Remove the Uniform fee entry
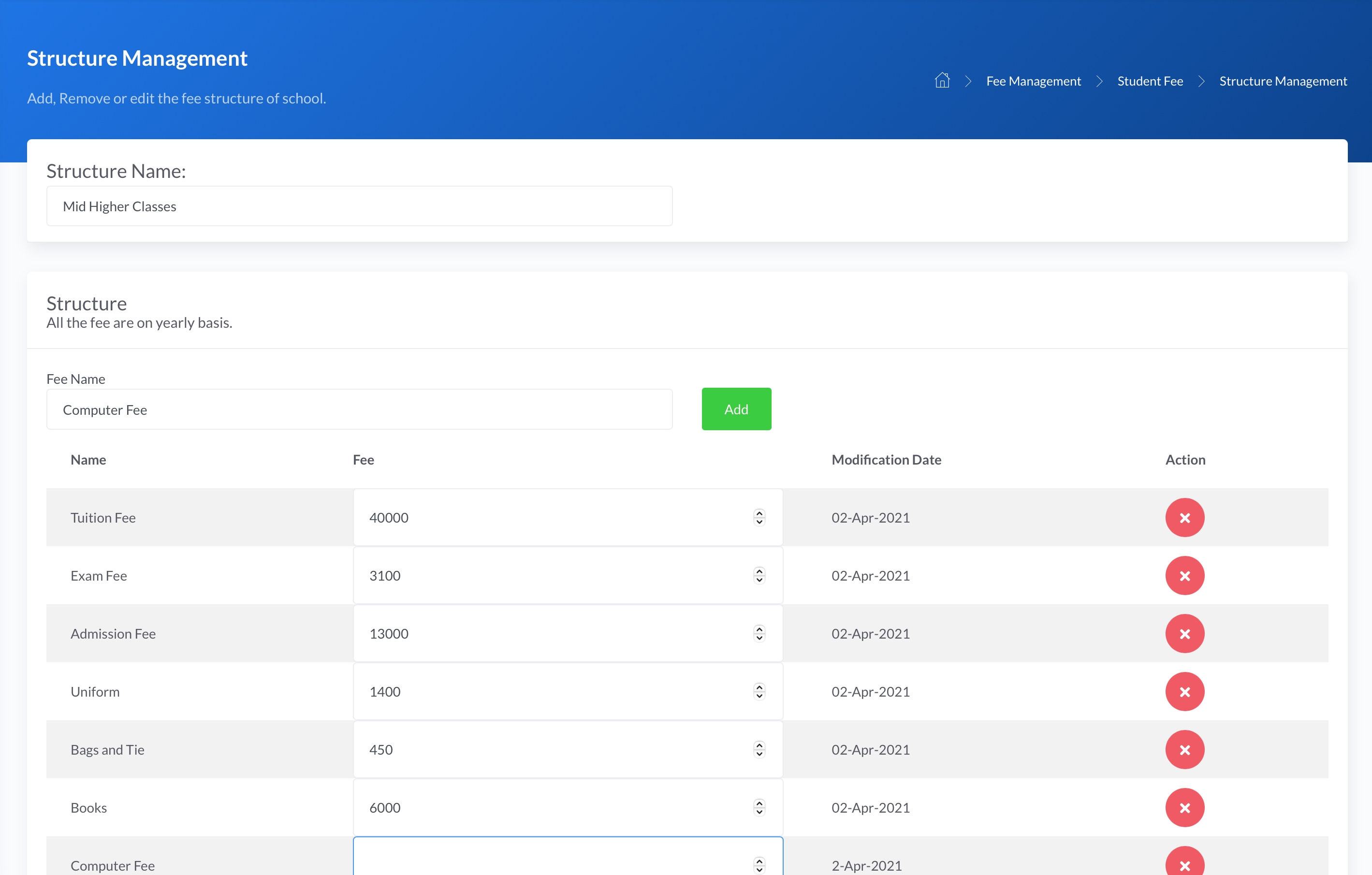 (1184, 692)
